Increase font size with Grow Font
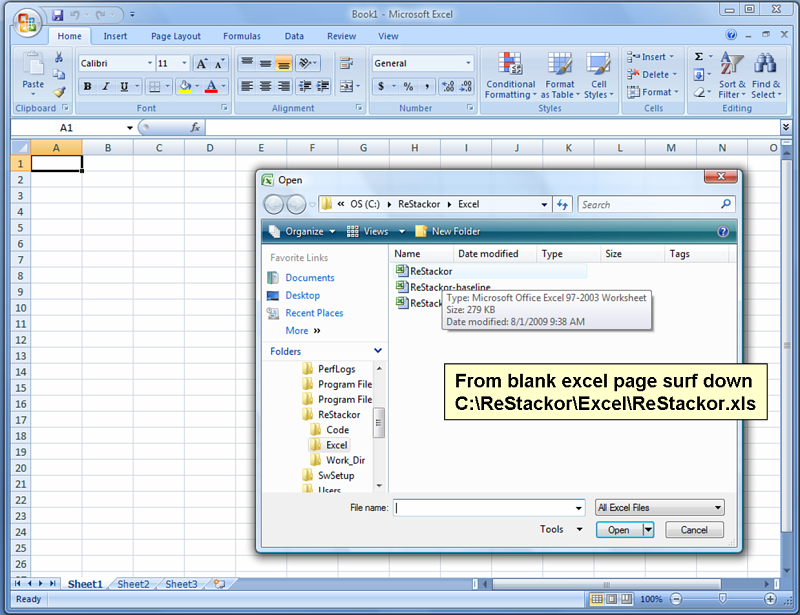This screenshot has width=800, height=615. pyautogui.click(x=202, y=63)
